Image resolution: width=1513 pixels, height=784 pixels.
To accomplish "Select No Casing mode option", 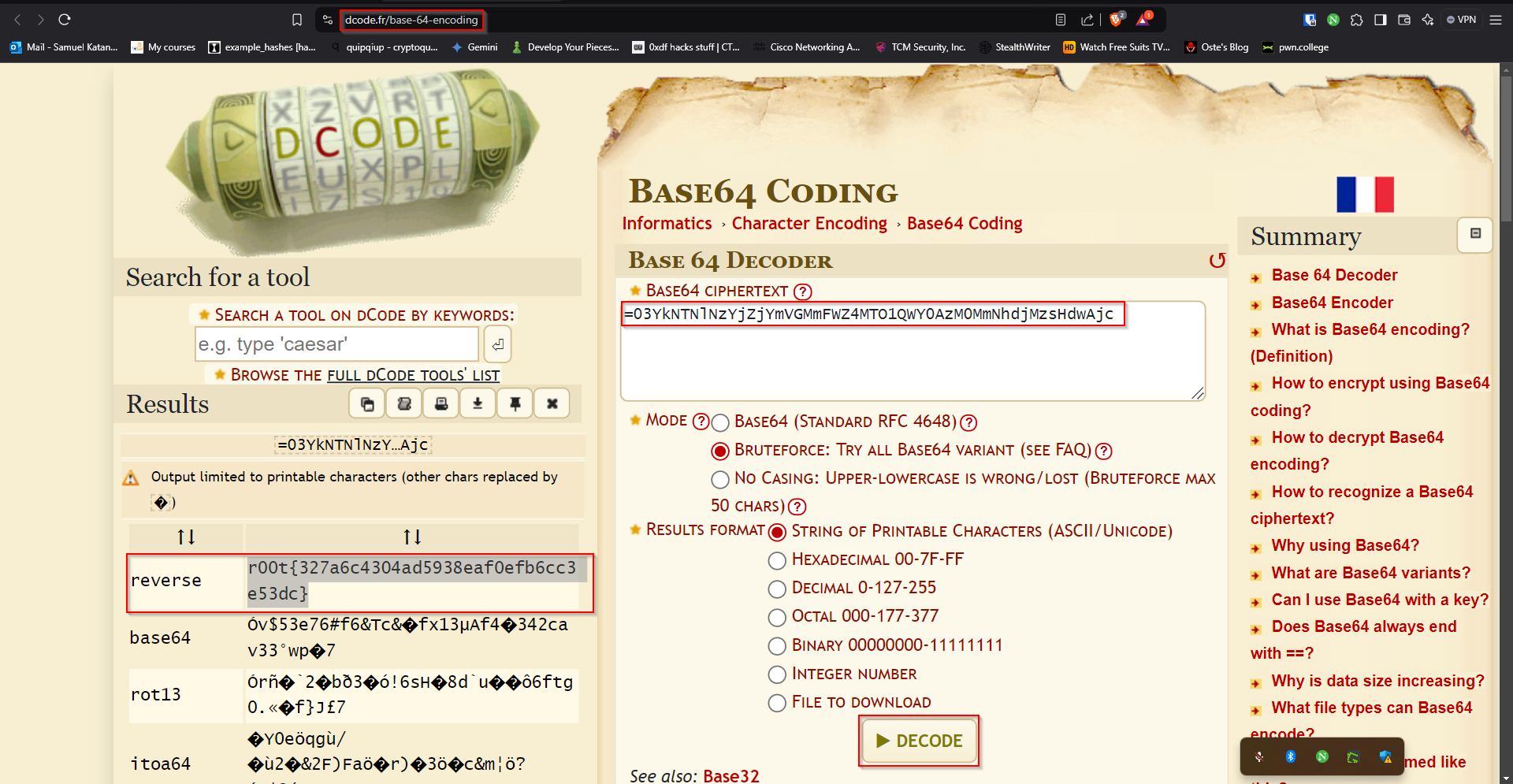I will click(720, 479).
